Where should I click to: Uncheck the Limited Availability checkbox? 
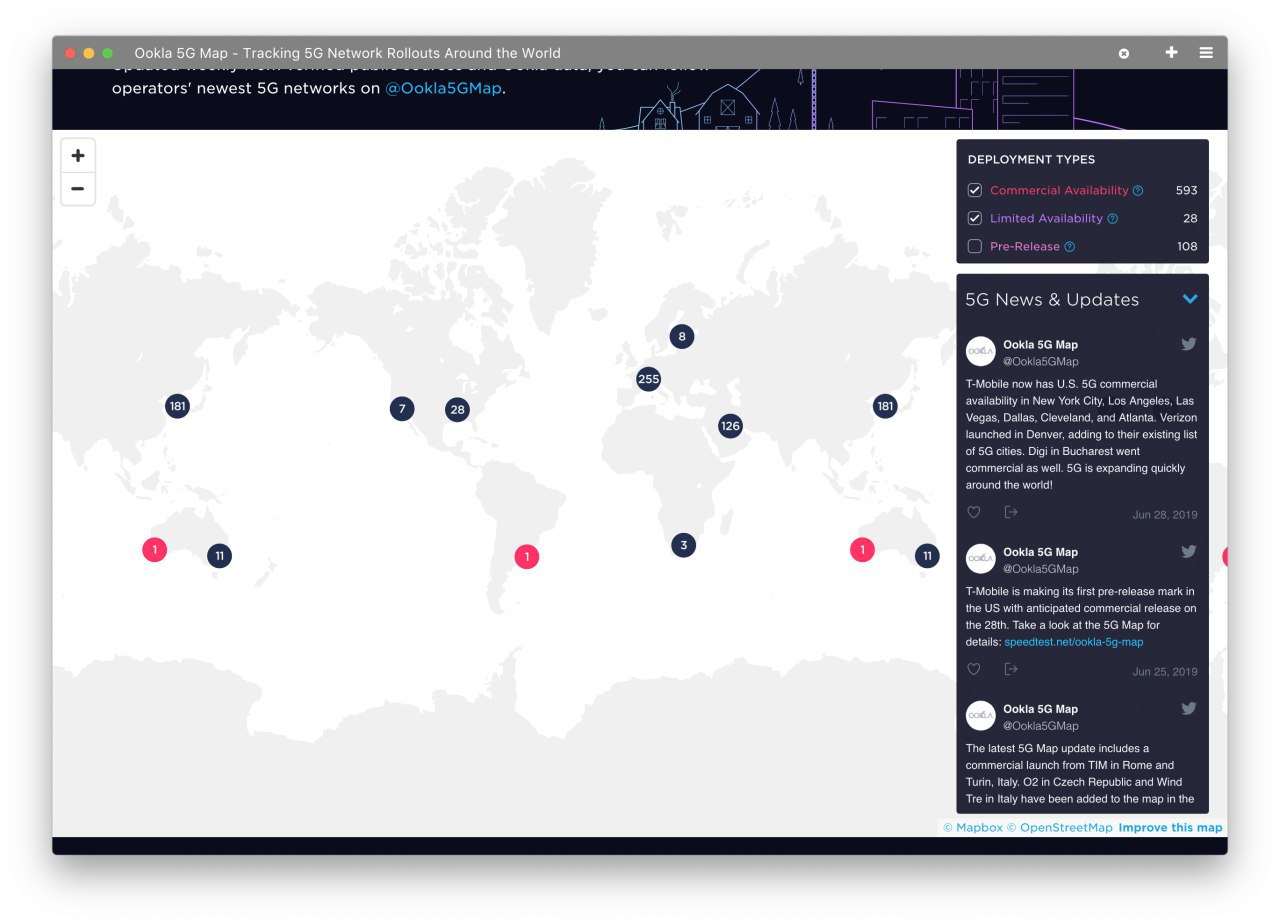tap(975, 218)
